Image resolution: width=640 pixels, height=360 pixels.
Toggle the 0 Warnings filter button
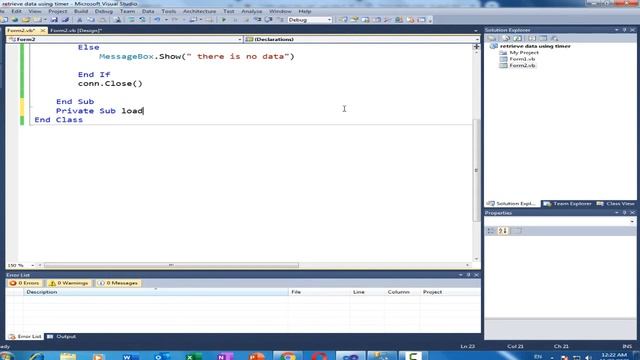(x=69, y=283)
